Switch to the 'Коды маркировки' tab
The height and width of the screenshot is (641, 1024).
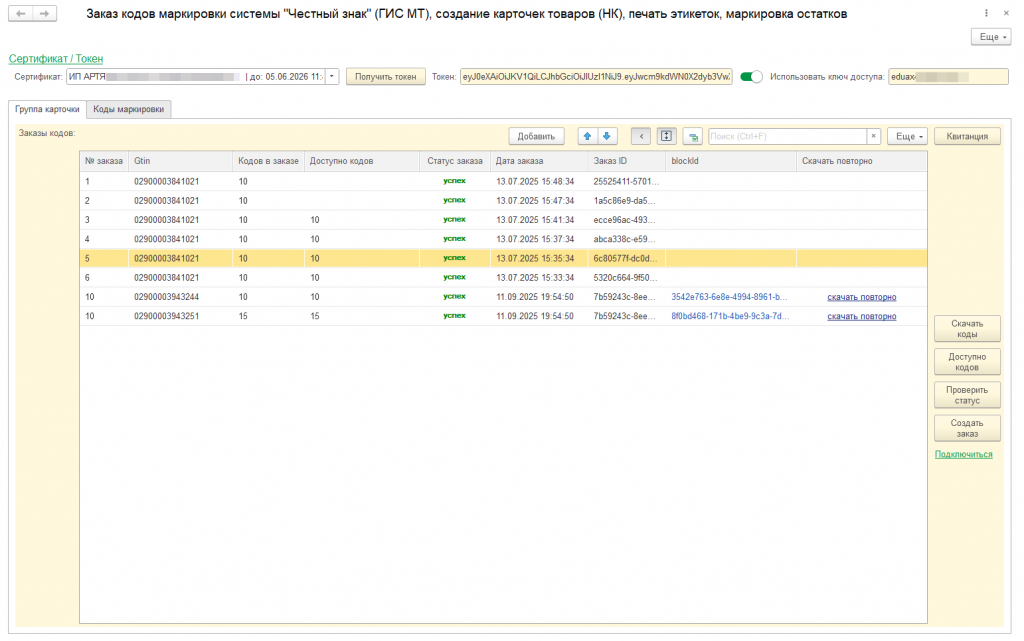tap(129, 109)
